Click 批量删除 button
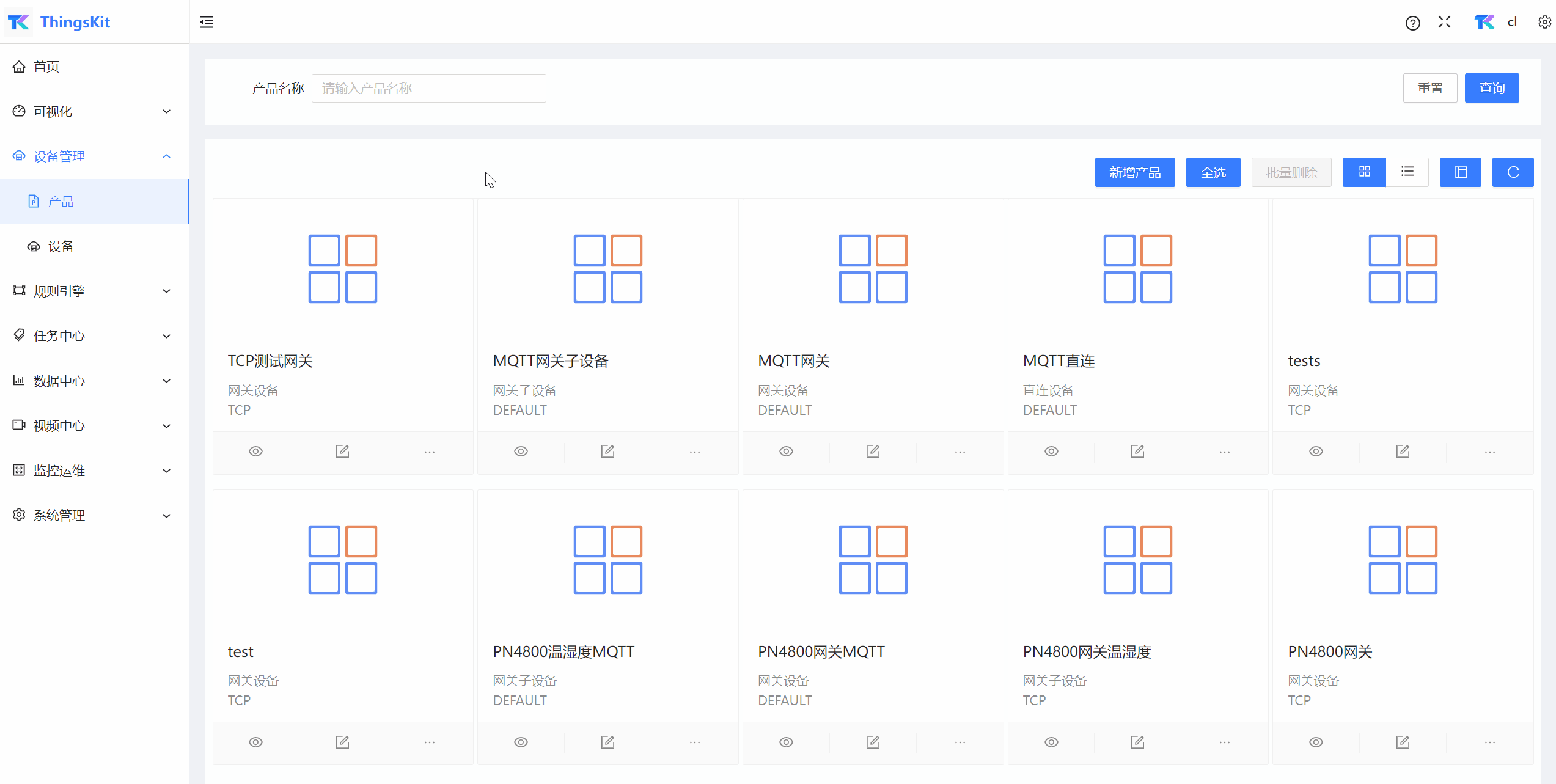Screen dimensions: 1556x784 pyautogui.click(x=1290, y=172)
